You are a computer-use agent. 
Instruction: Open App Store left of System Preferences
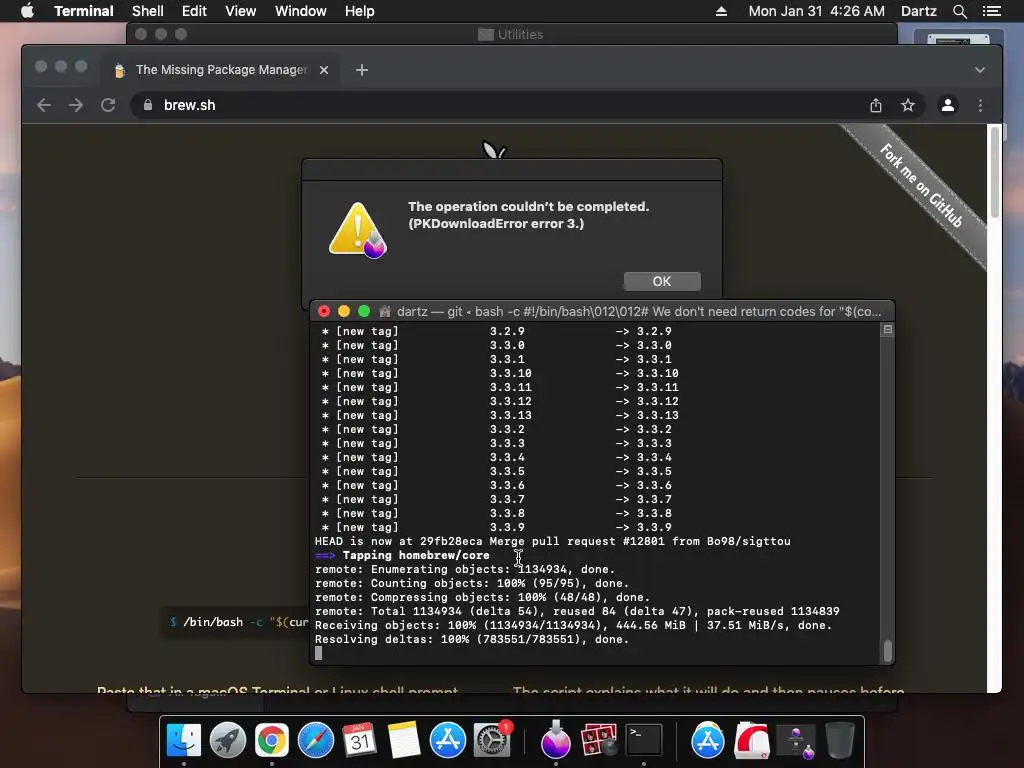point(447,739)
